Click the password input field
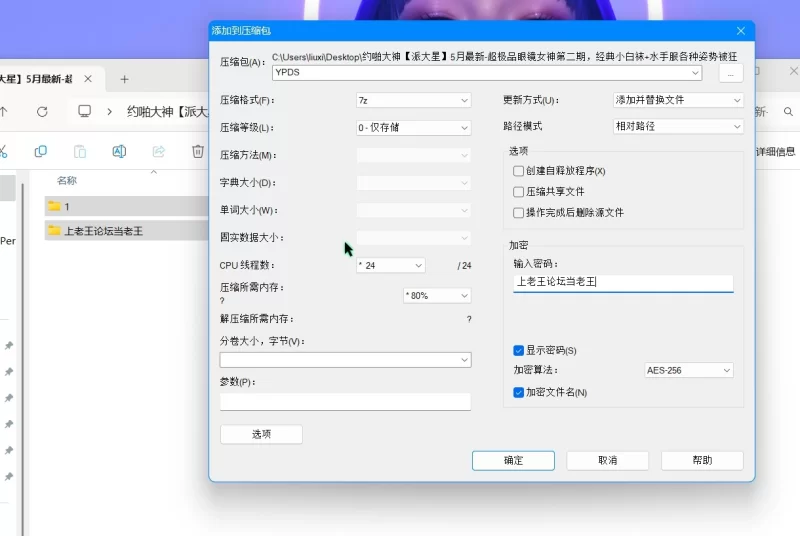Screen dimensions: 800x536 click(x=623, y=282)
